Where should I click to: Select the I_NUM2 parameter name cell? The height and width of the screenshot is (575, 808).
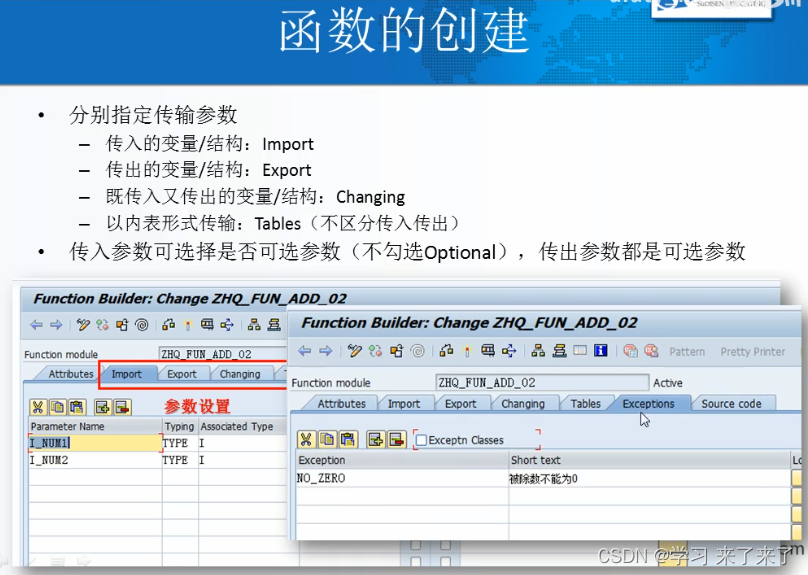point(95,460)
